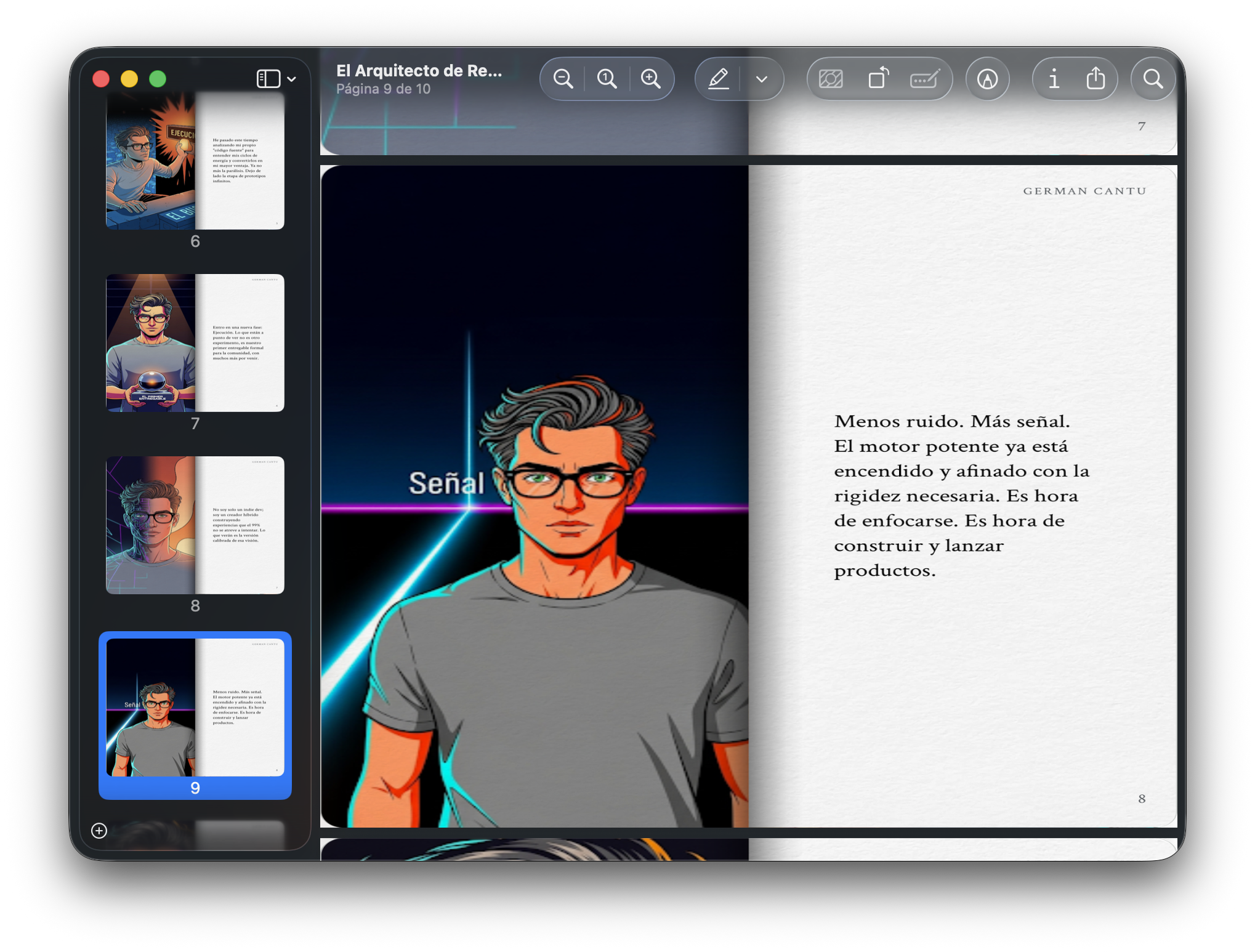Toggle the sidebar view button

point(268,79)
